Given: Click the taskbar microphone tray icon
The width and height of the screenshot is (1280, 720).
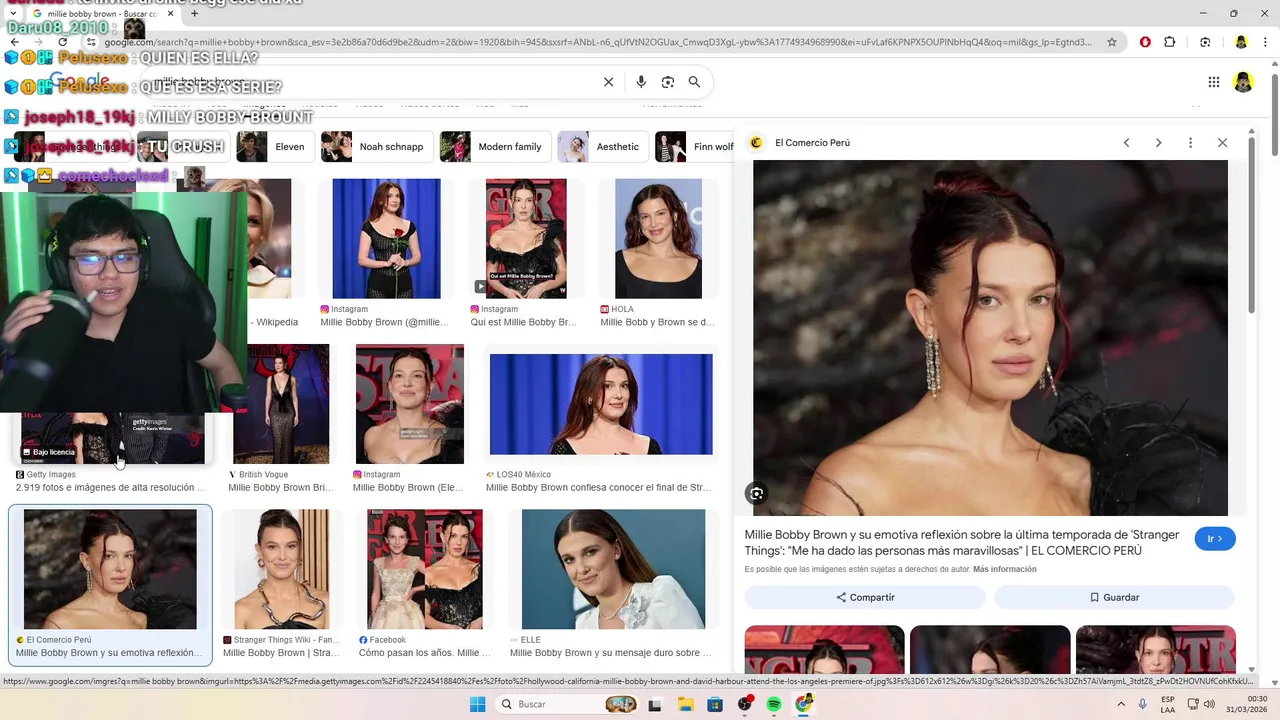Looking at the screenshot, I should click(x=1142, y=704).
